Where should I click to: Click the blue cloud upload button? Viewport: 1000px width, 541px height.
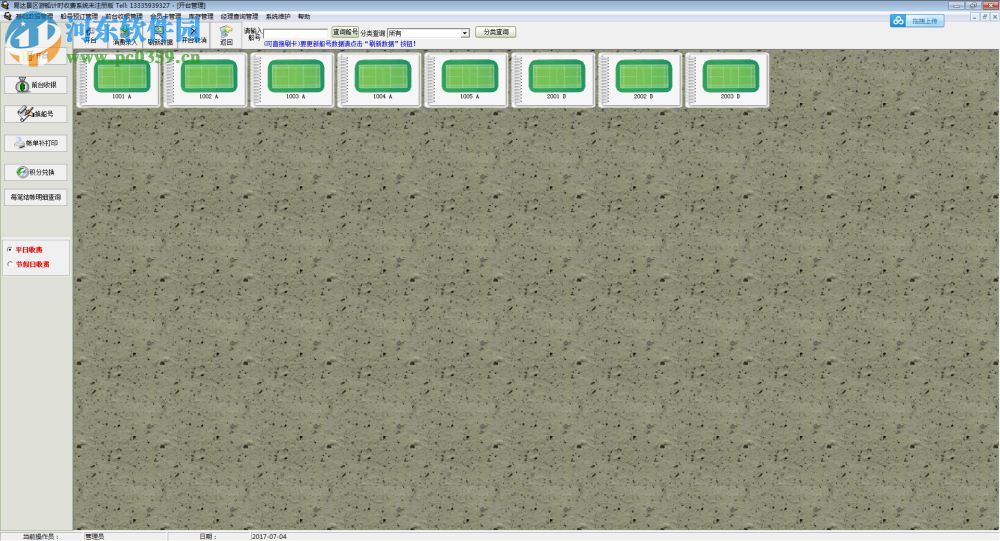click(916, 20)
